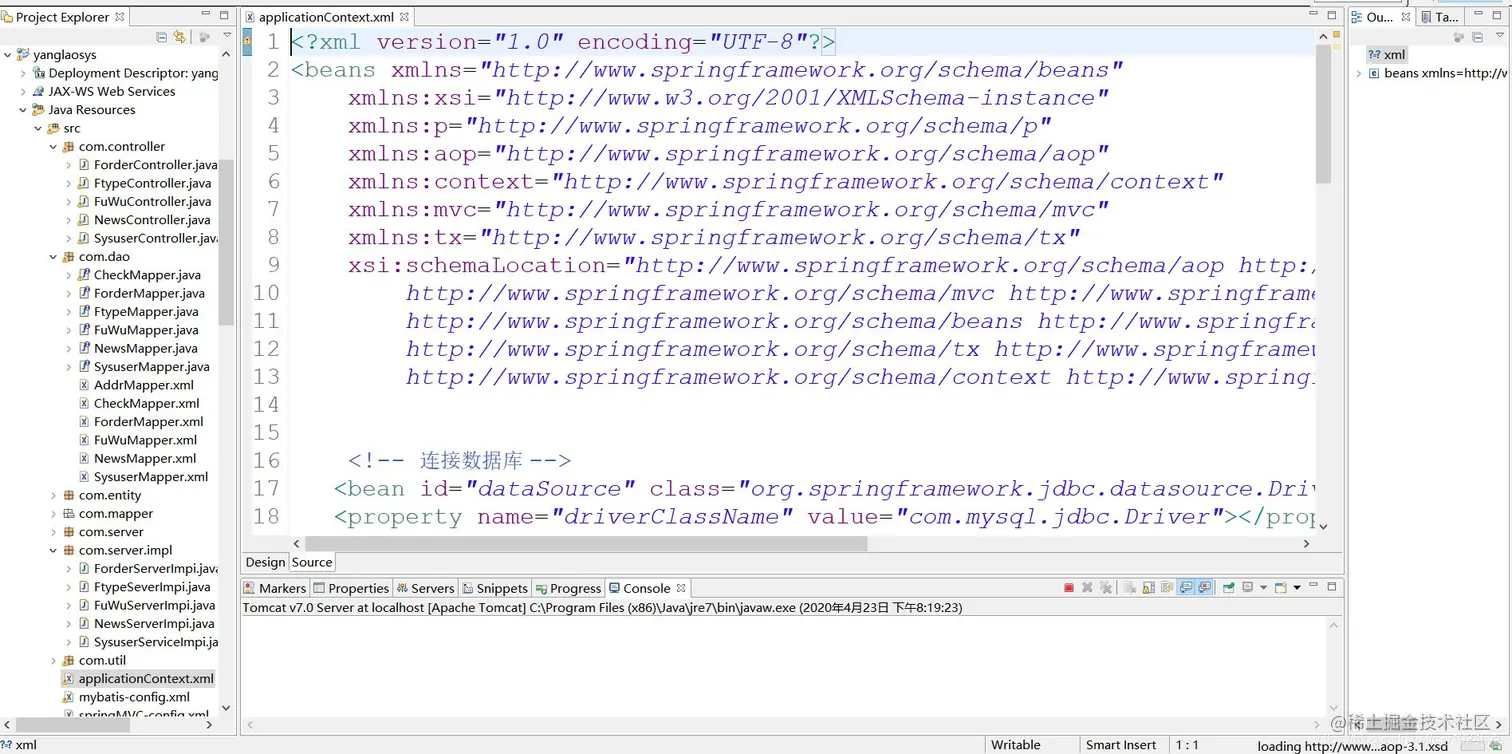This screenshot has height=754, width=1512.
Task: Toggle Scroll Lock in Console toolbar
Action: coord(1149,588)
